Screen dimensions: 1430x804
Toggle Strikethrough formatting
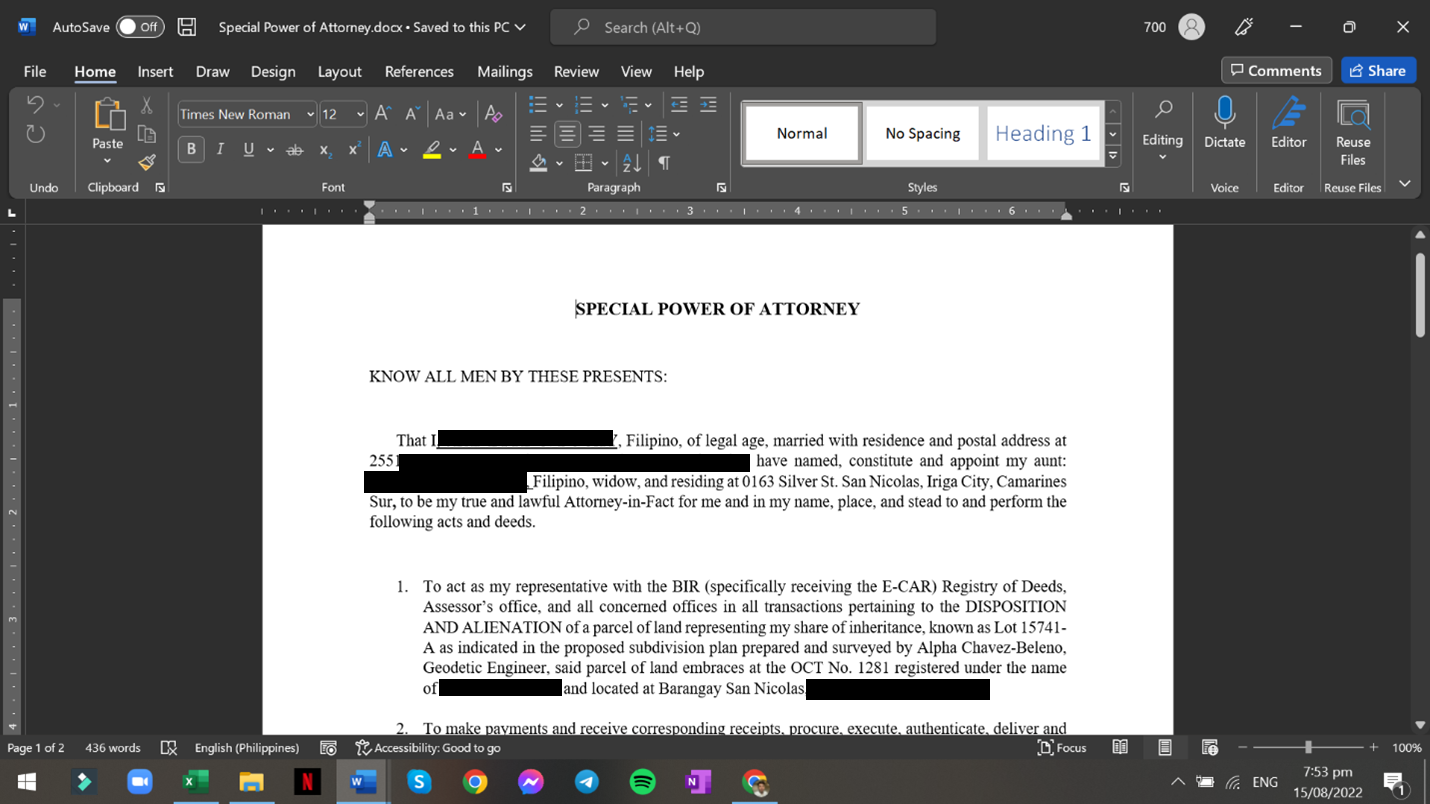pyautogui.click(x=294, y=150)
